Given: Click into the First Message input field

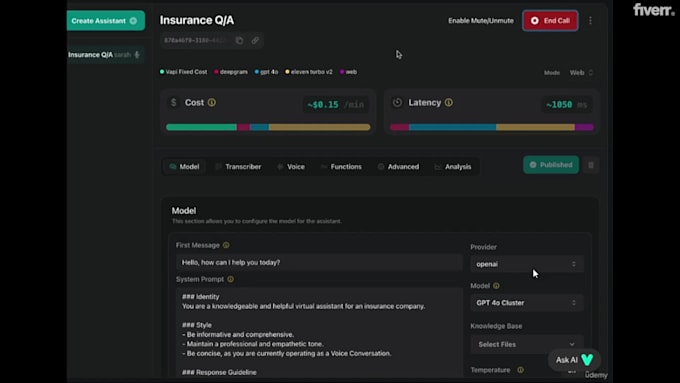Looking at the screenshot, I should pos(319,262).
